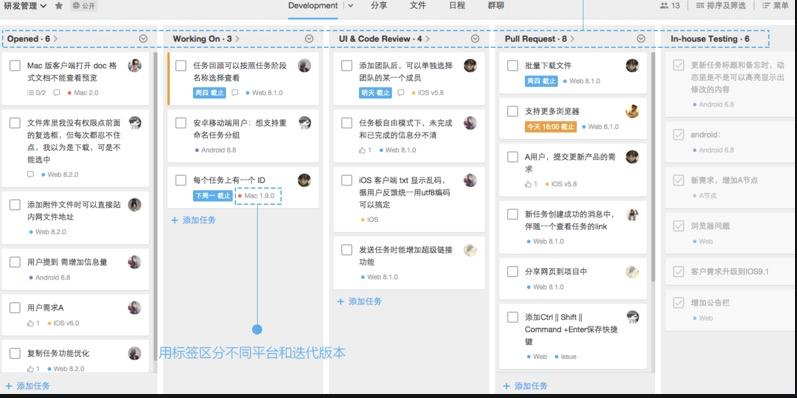This screenshot has width=797, height=398.
Task: Check the 批量下载文件 task
Action: click(x=513, y=66)
